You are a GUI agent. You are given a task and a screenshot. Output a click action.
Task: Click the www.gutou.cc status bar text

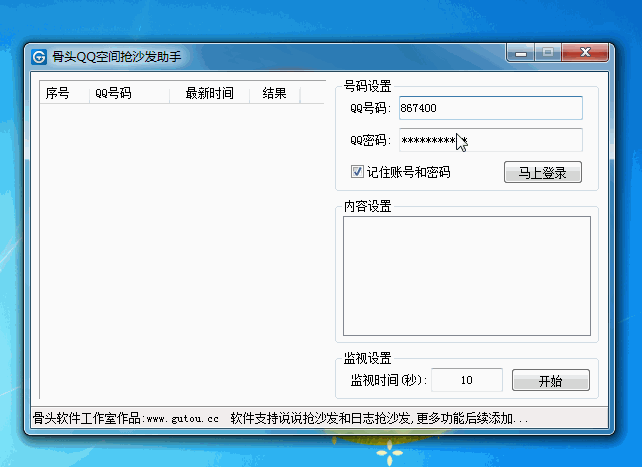click(x=183, y=418)
